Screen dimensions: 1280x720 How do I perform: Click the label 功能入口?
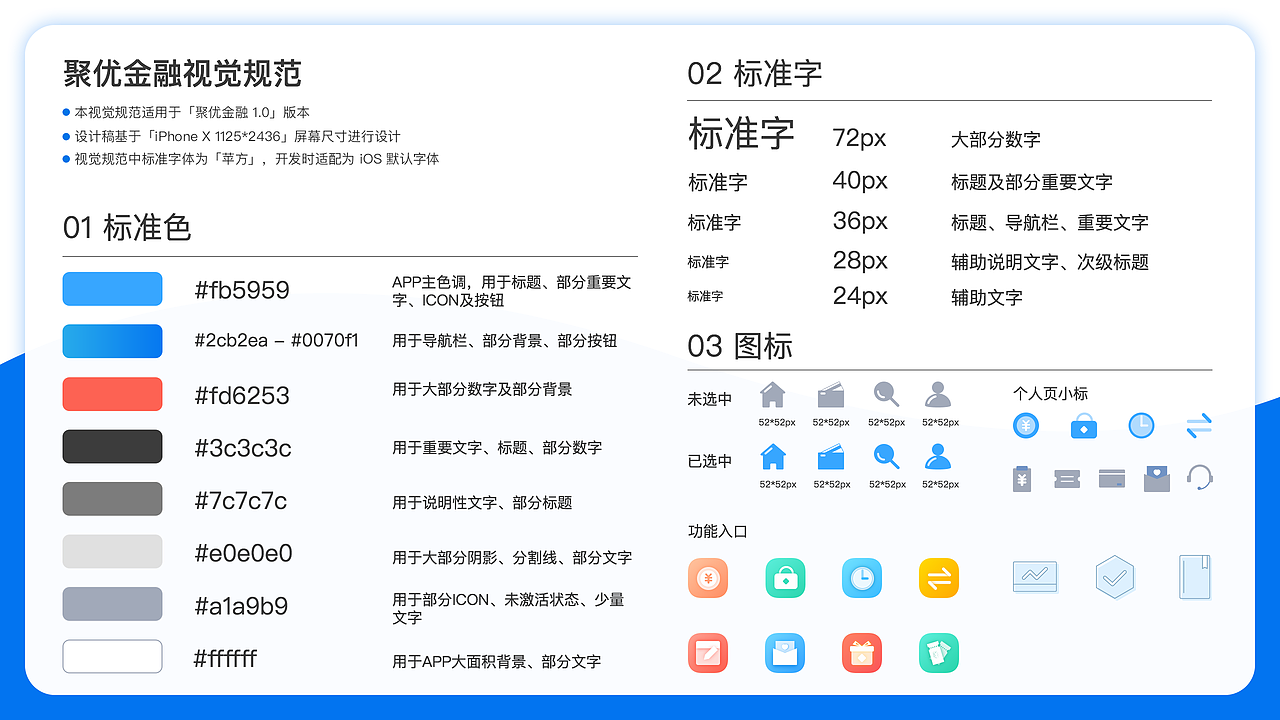click(x=718, y=531)
